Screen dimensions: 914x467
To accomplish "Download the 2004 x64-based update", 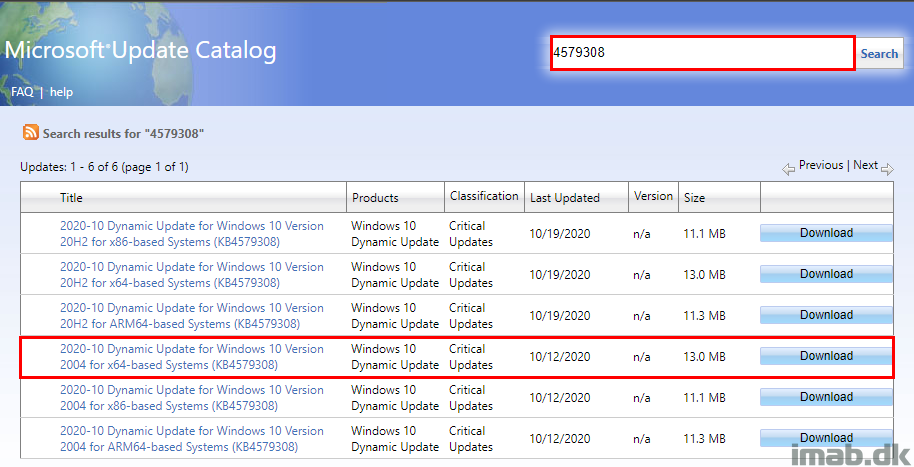I will pos(826,356).
